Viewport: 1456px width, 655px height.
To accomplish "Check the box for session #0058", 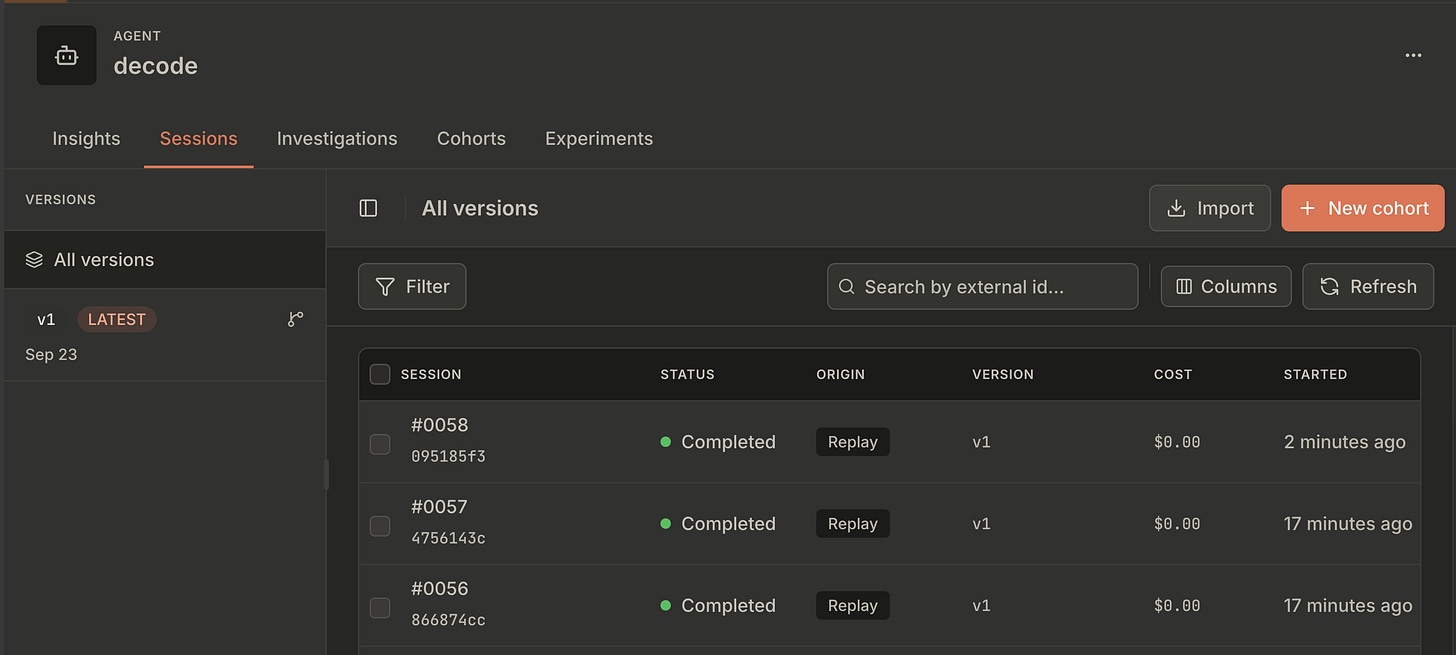I will (x=380, y=444).
